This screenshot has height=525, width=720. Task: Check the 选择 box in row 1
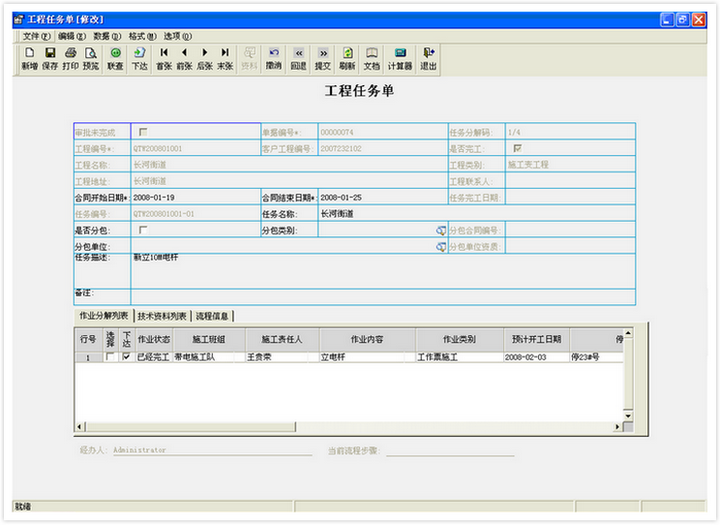pos(110,357)
